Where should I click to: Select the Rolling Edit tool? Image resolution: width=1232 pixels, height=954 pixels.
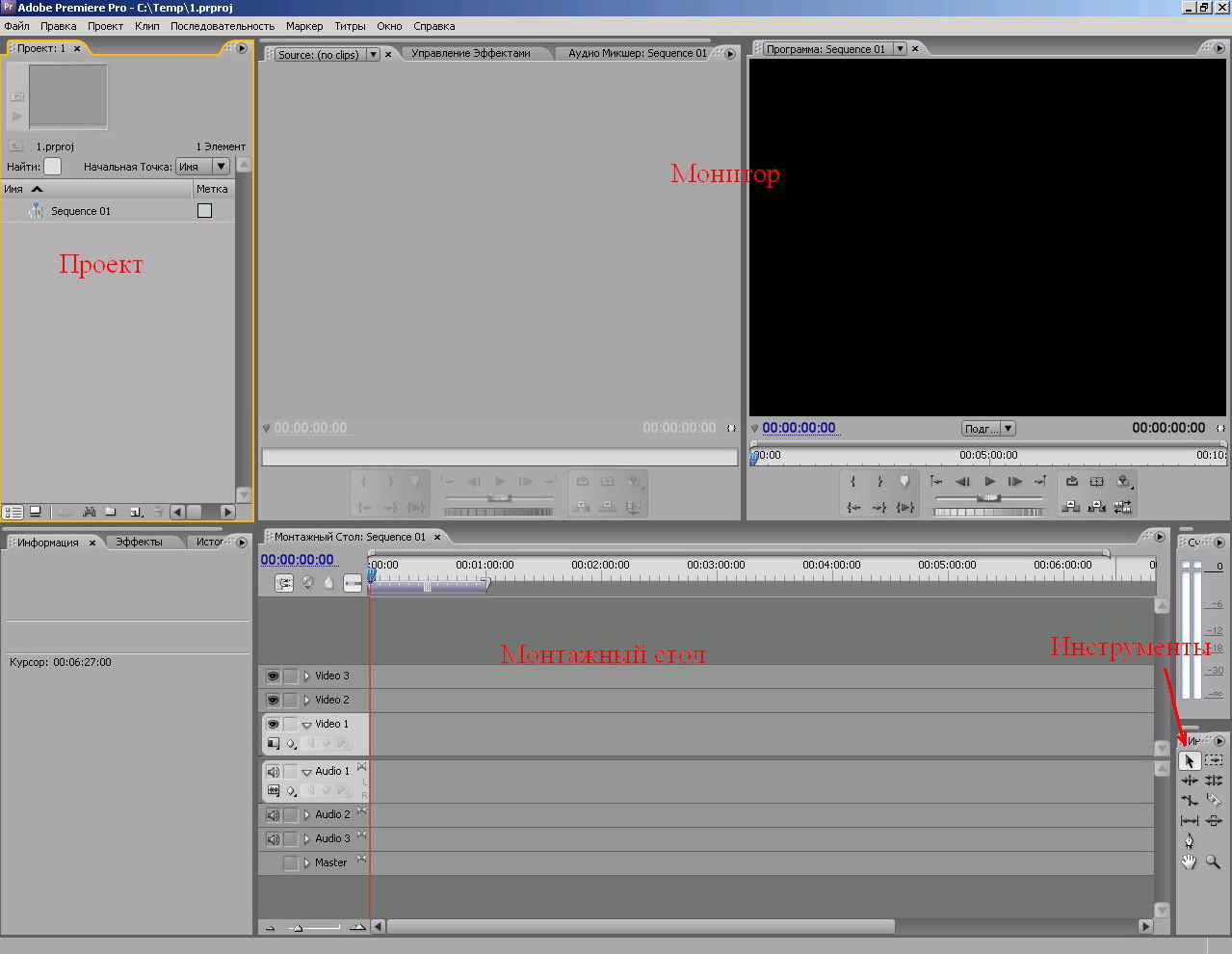pyautogui.click(x=1214, y=781)
